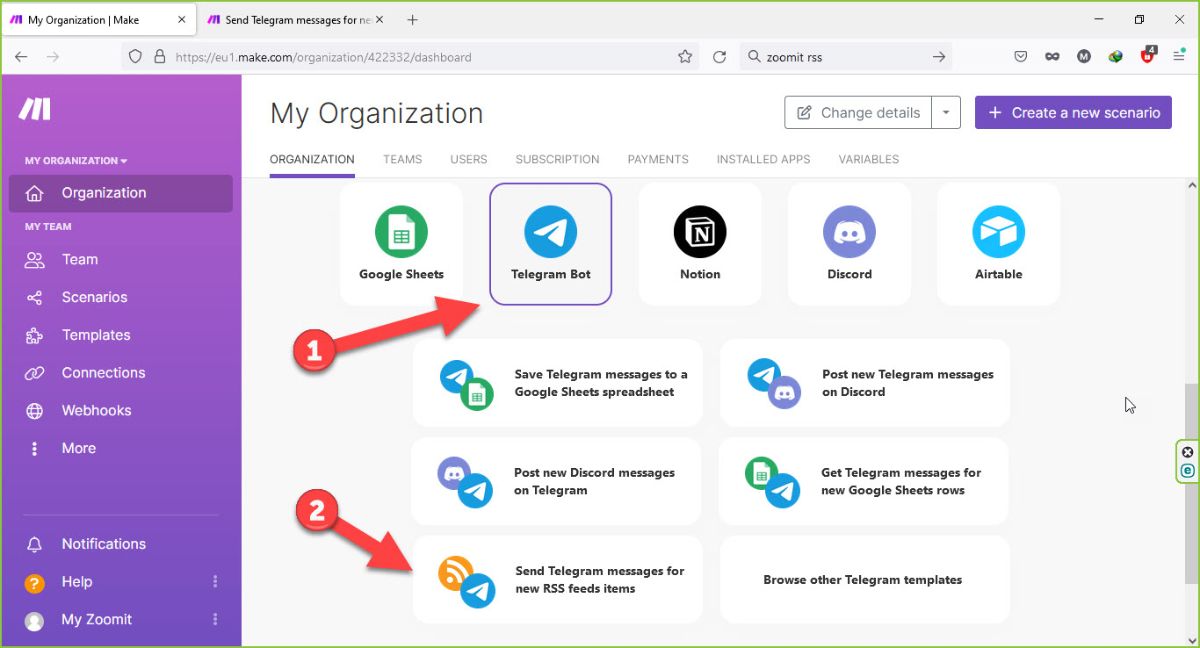Select the Telegram Bot app card
The height and width of the screenshot is (648, 1200).
pyautogui.click(x=550, y=244)
